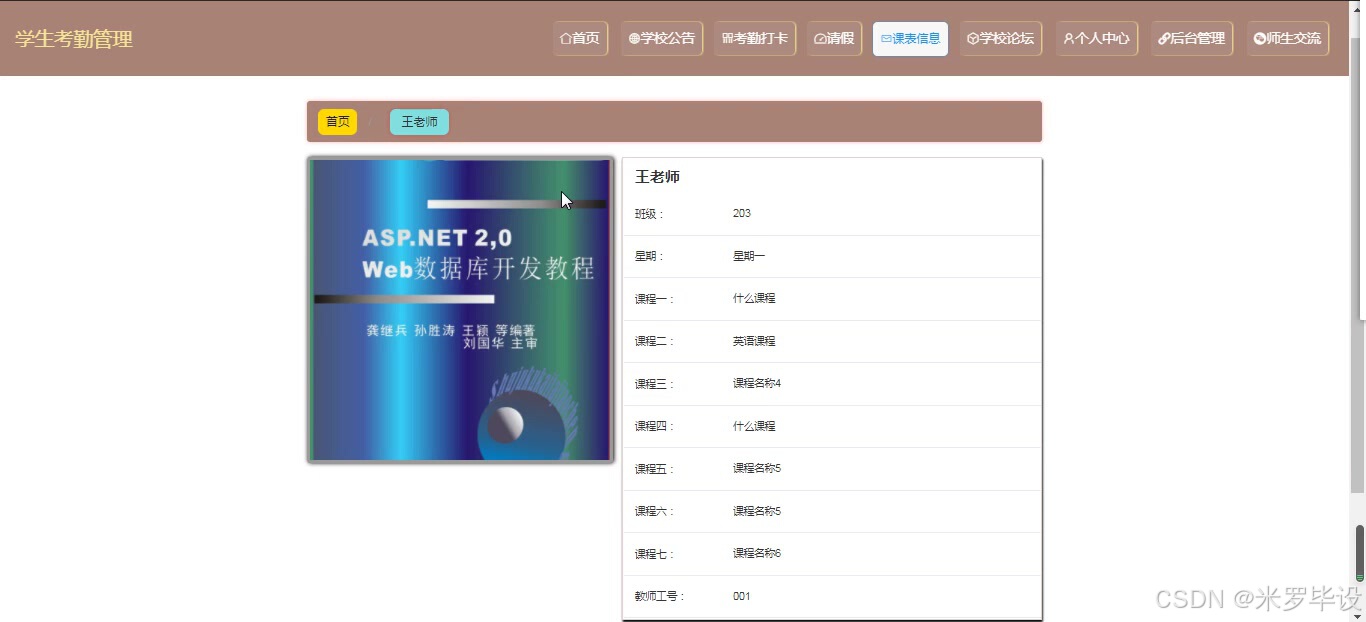Click the 课程二： label
This screenshot has height=622, width=1366.
tap(655, 341)
